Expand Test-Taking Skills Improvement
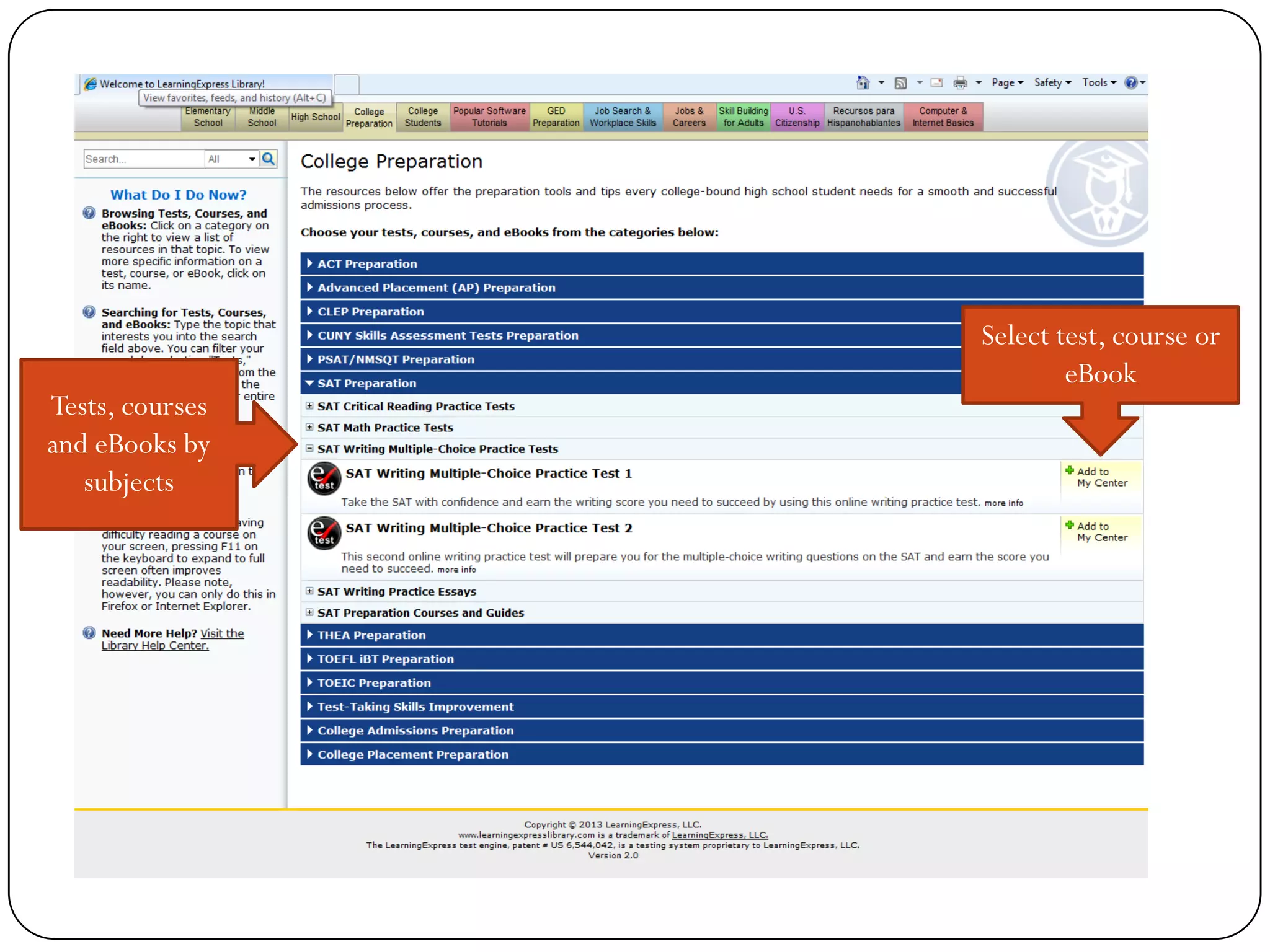Image resolution: width=1270 pixels, height=952 pixels. click(722, 707)
